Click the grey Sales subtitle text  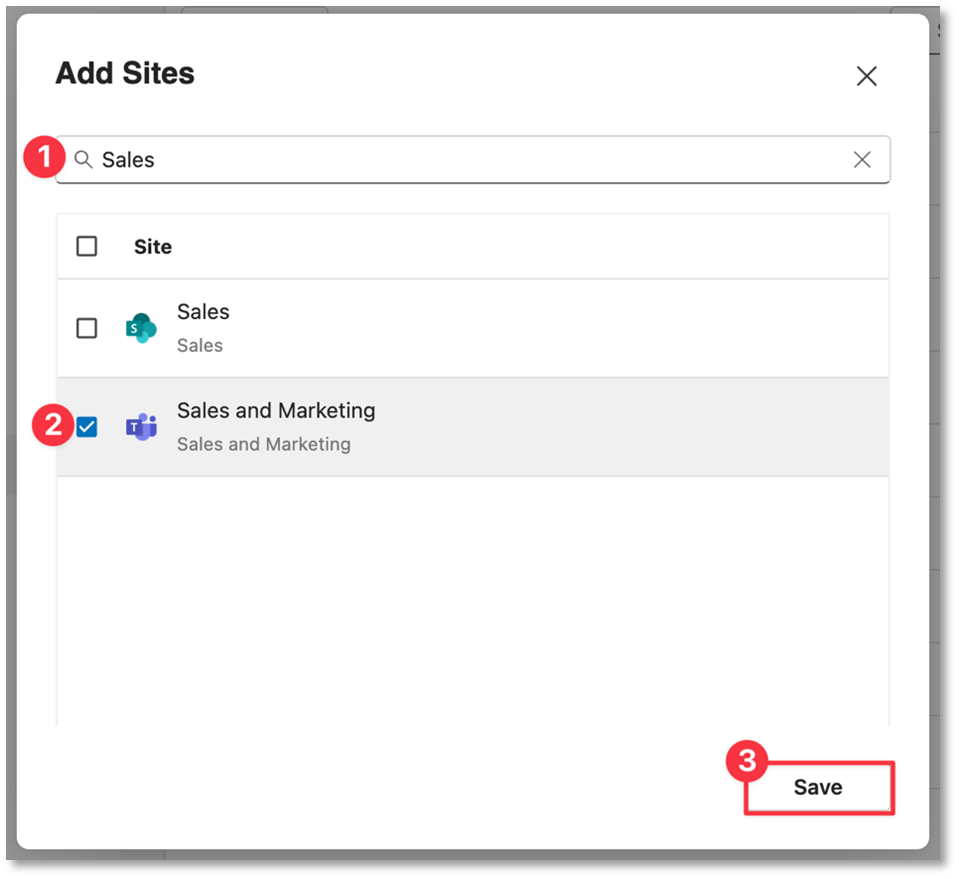point(200,346)
